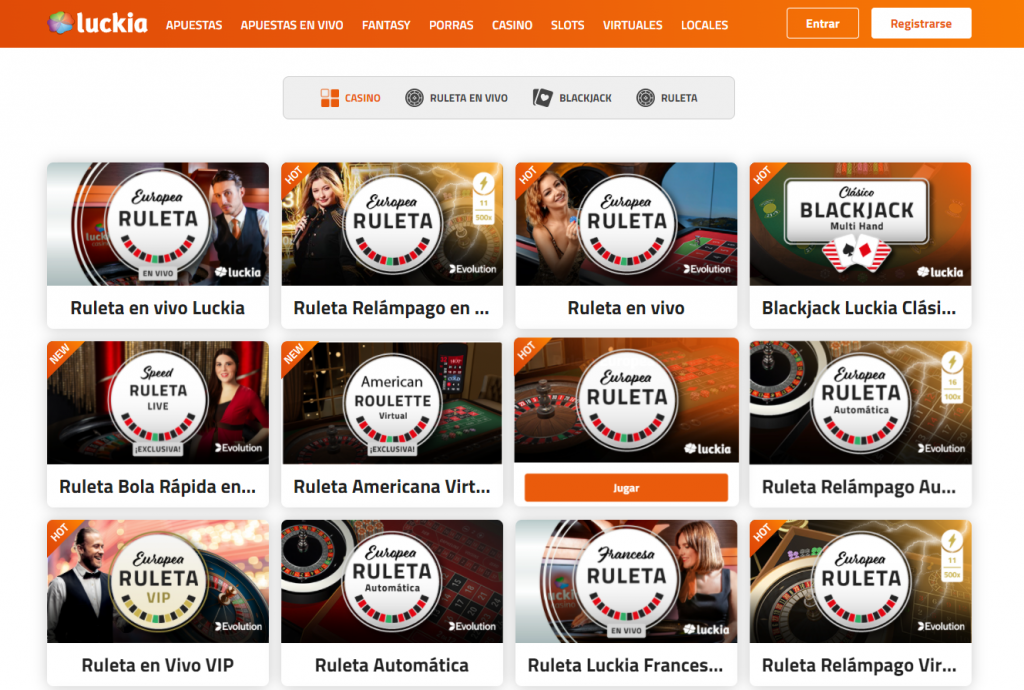Open American Roulette Virtual thumbnail
Image resolution: width=1024 pixels, height=690 pixels.
392,403
